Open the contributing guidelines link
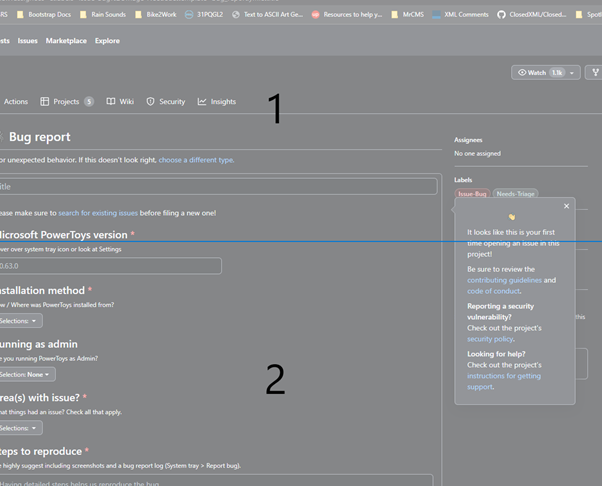602x486 pixels. [x=504, y=280]
